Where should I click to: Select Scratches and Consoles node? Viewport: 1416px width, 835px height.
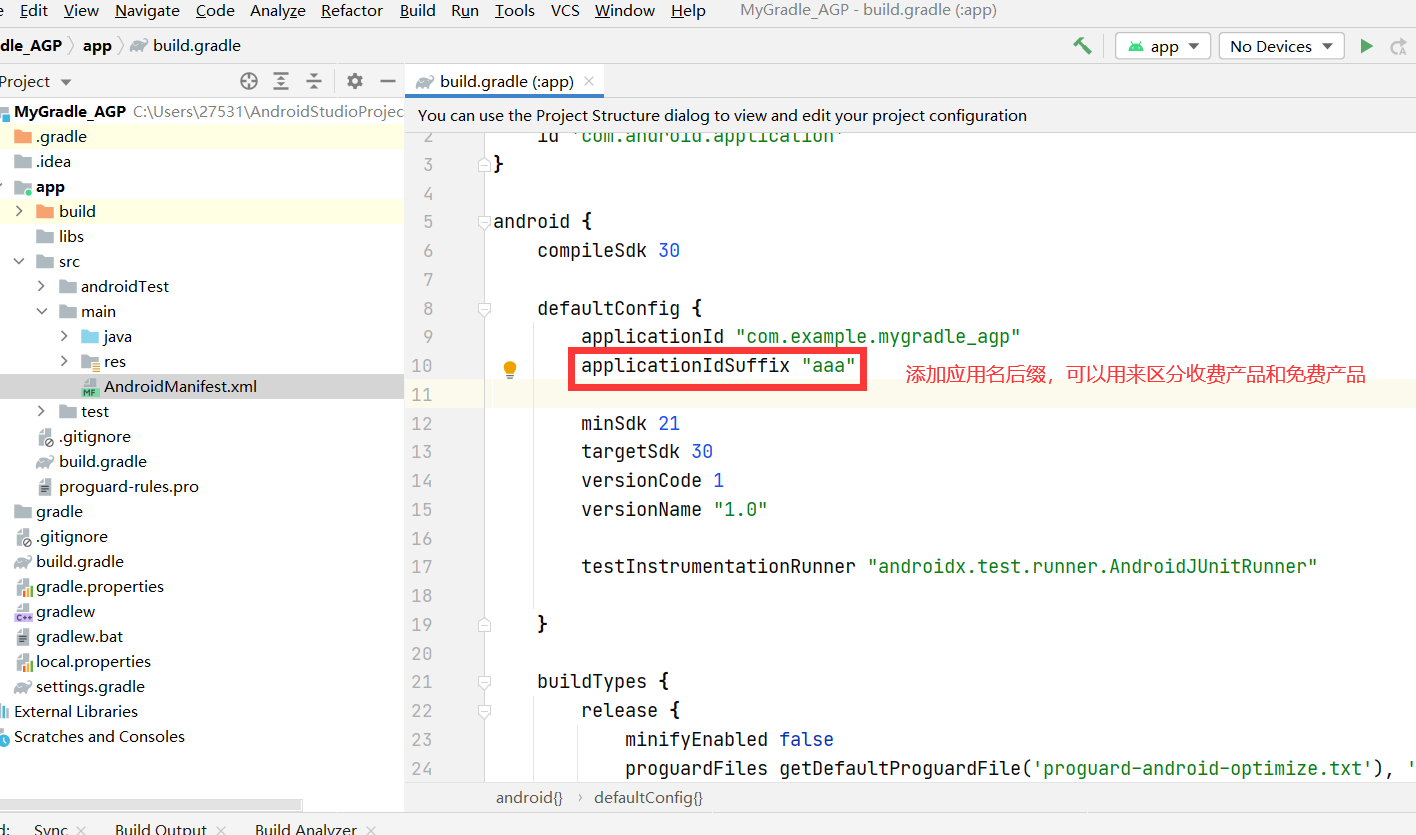pos(99,736)
